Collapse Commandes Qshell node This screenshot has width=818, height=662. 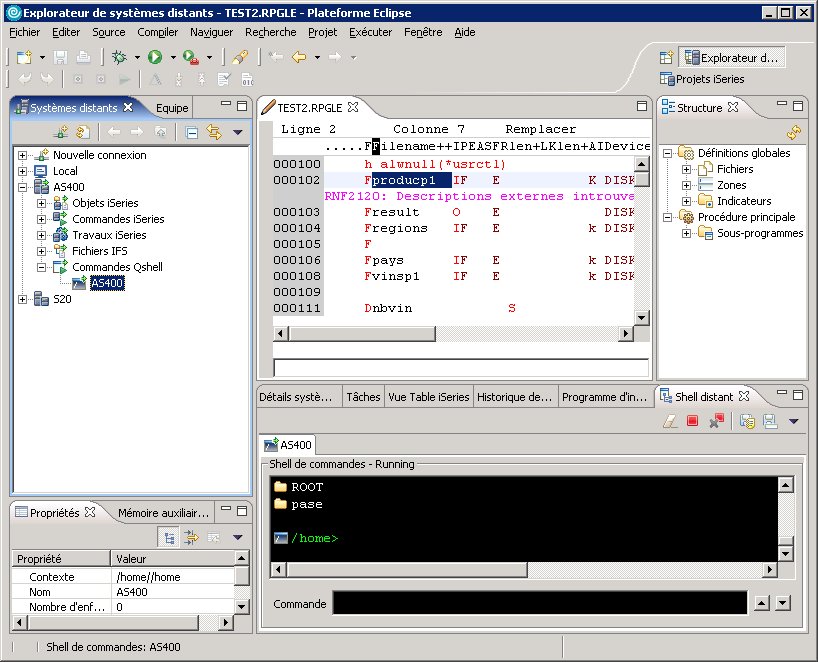(x=42, y=267)
